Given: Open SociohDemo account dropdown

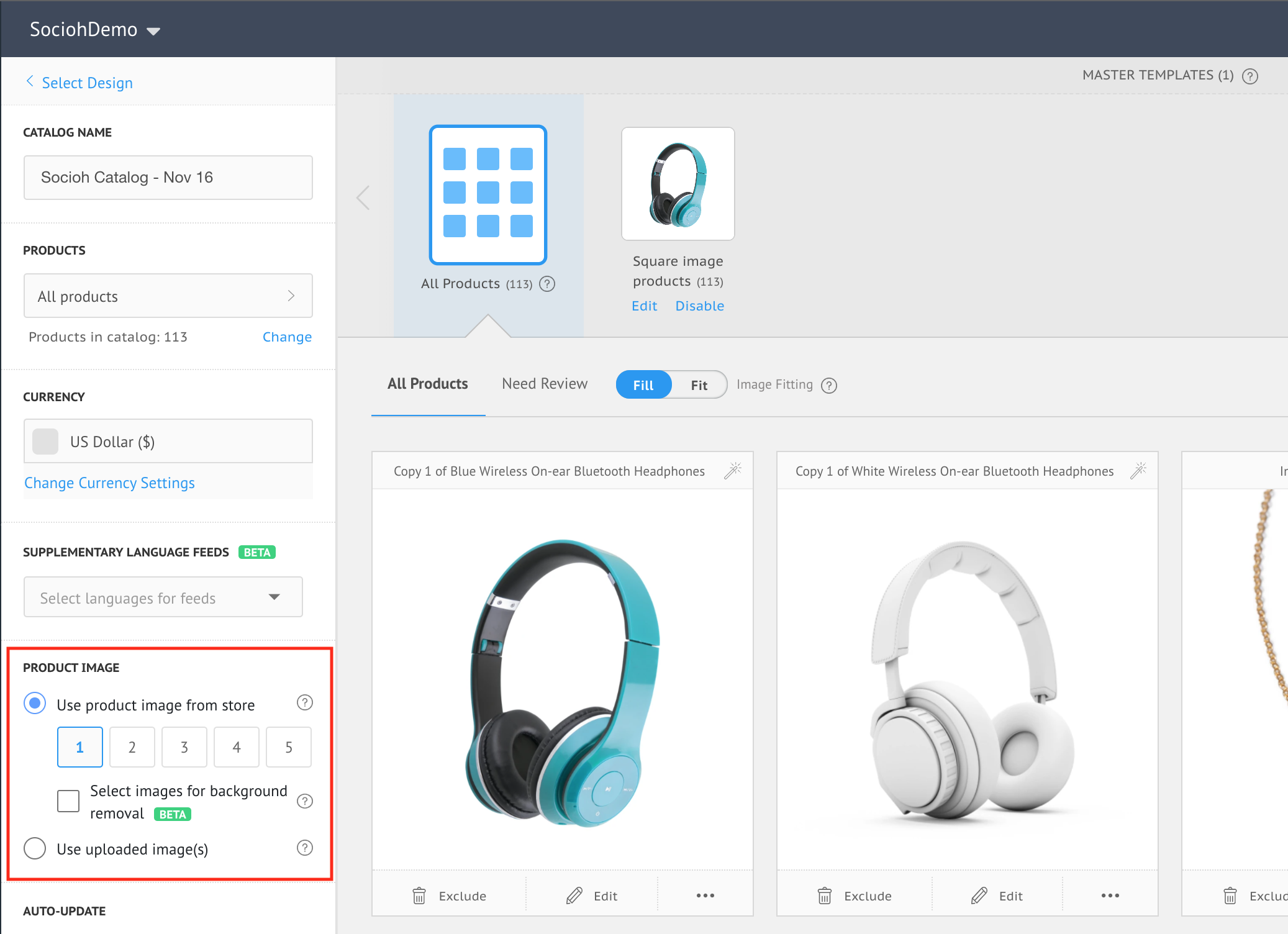Looking at the screenshot, I should [153, 31].
